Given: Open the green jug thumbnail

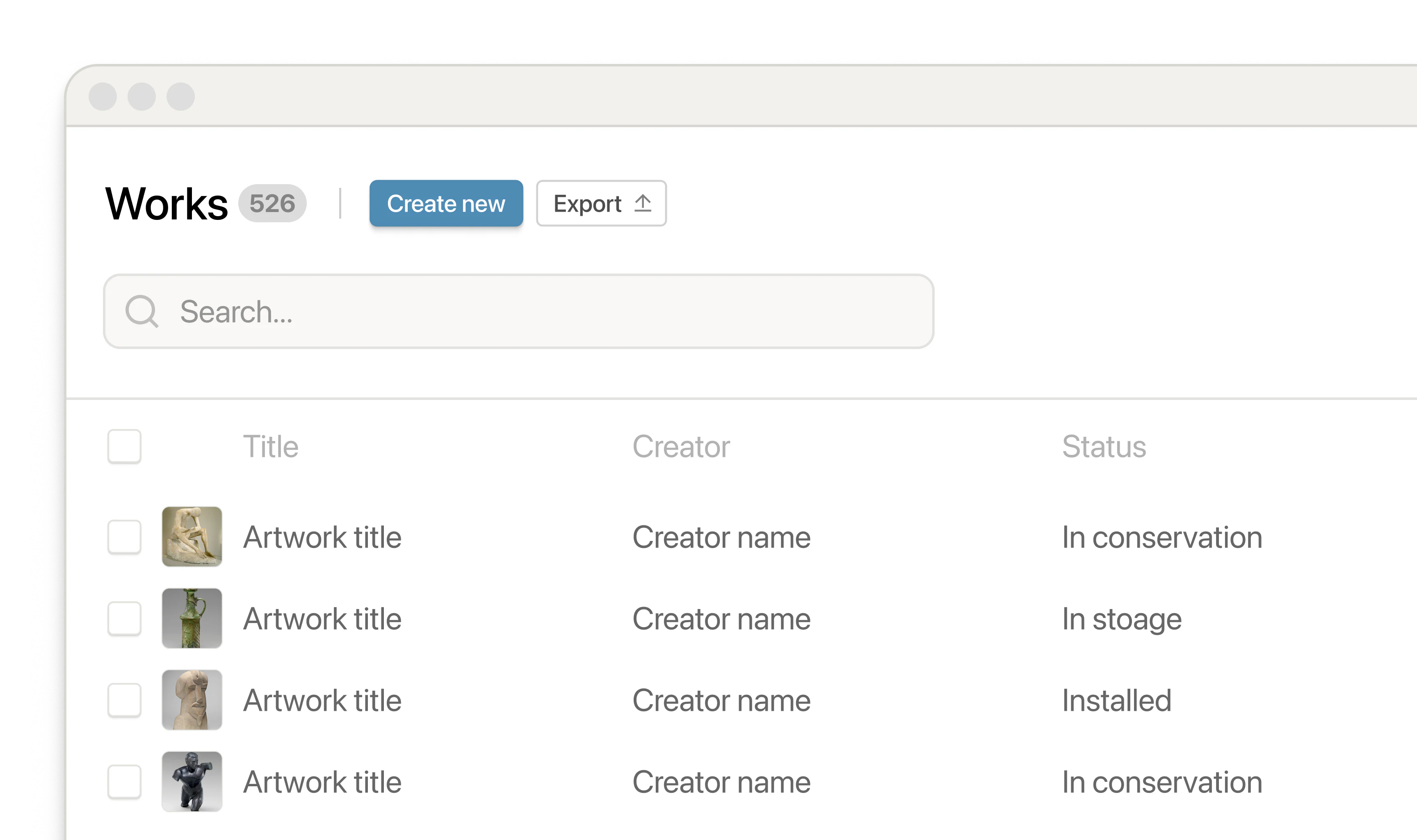Looking at the screenshot, I should tap(192, 618).
